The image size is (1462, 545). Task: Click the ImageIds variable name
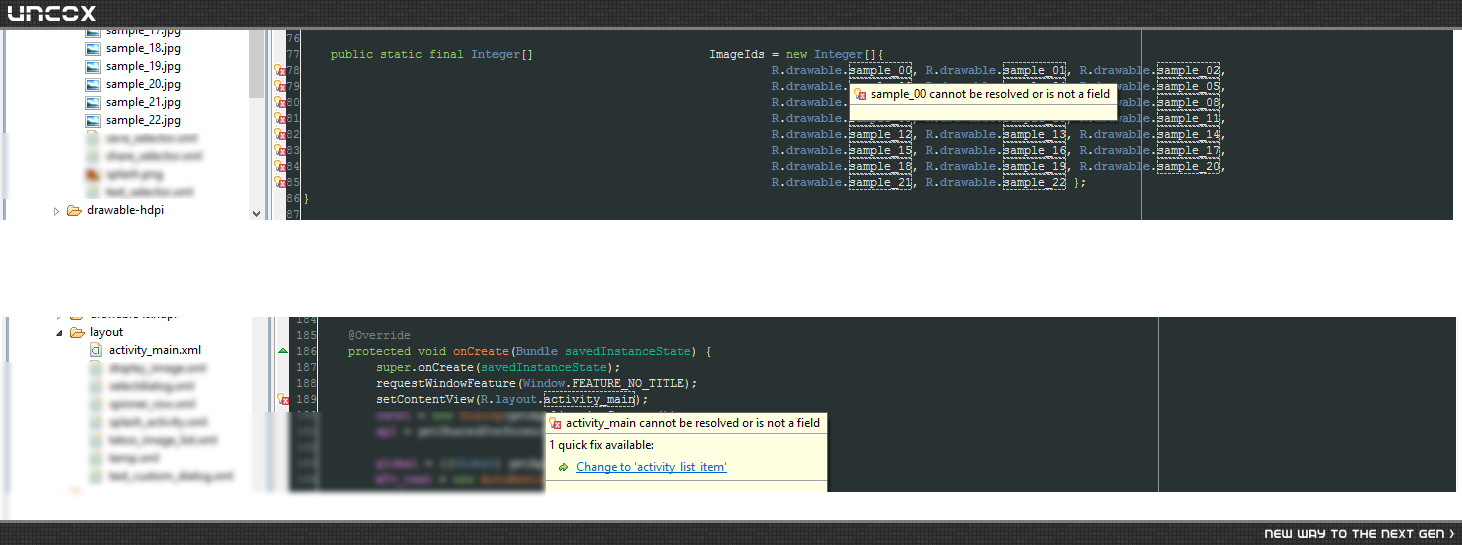pyautogui.click(x=737, y=55)
